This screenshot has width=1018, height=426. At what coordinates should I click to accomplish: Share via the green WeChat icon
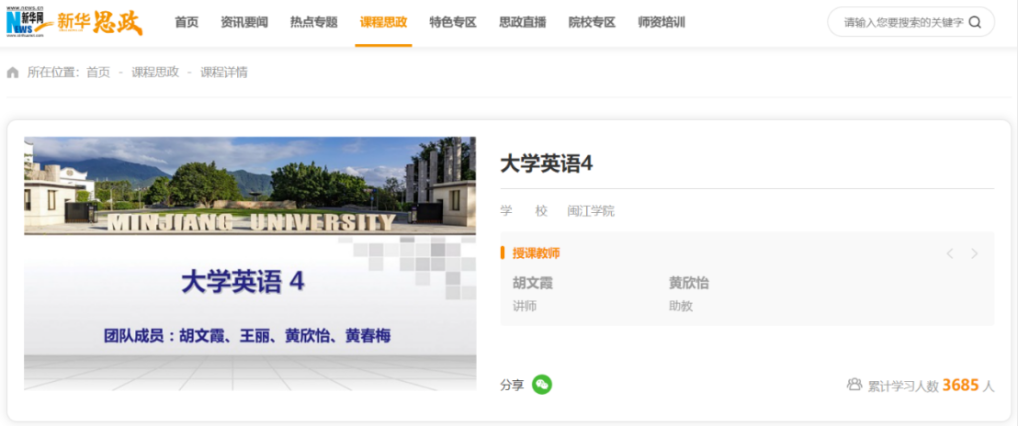(x=542, y=384)
